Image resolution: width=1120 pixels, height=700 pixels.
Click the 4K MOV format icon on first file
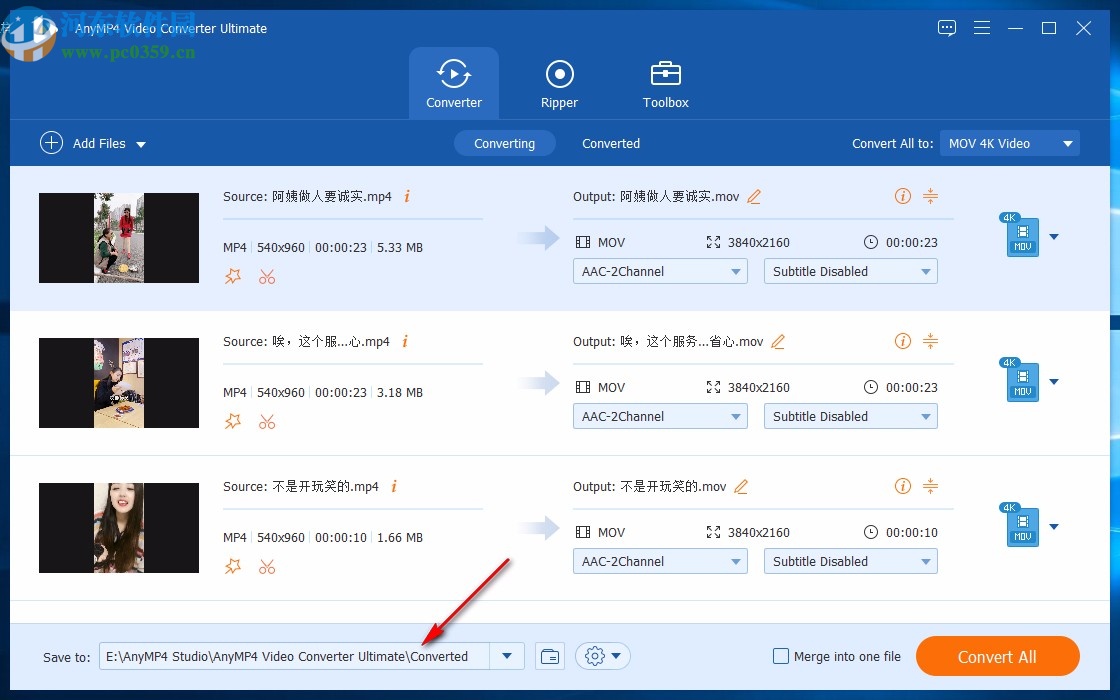click(1021, 237)
